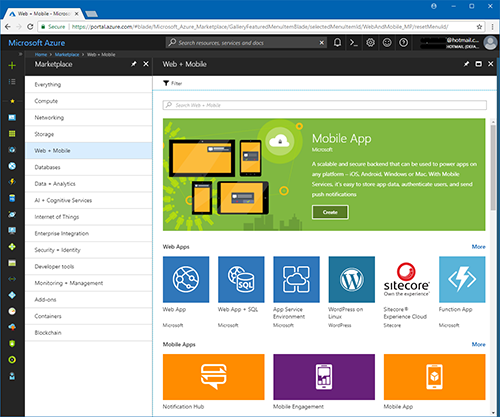Open Azure Active Directory blue diamond icon
The width and height of the screenshot is (500, 417).
click(12, 295)
